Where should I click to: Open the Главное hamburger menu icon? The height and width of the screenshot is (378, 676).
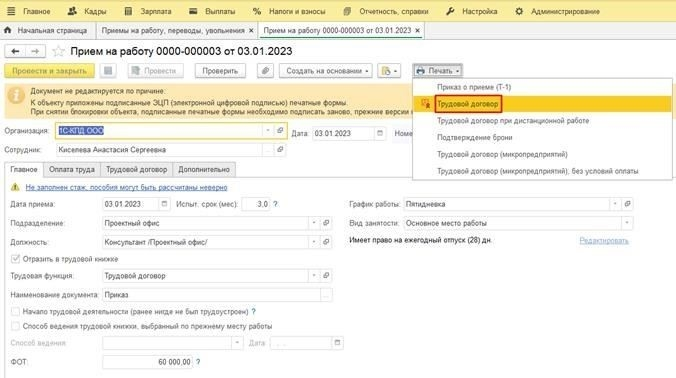point(11,11)
